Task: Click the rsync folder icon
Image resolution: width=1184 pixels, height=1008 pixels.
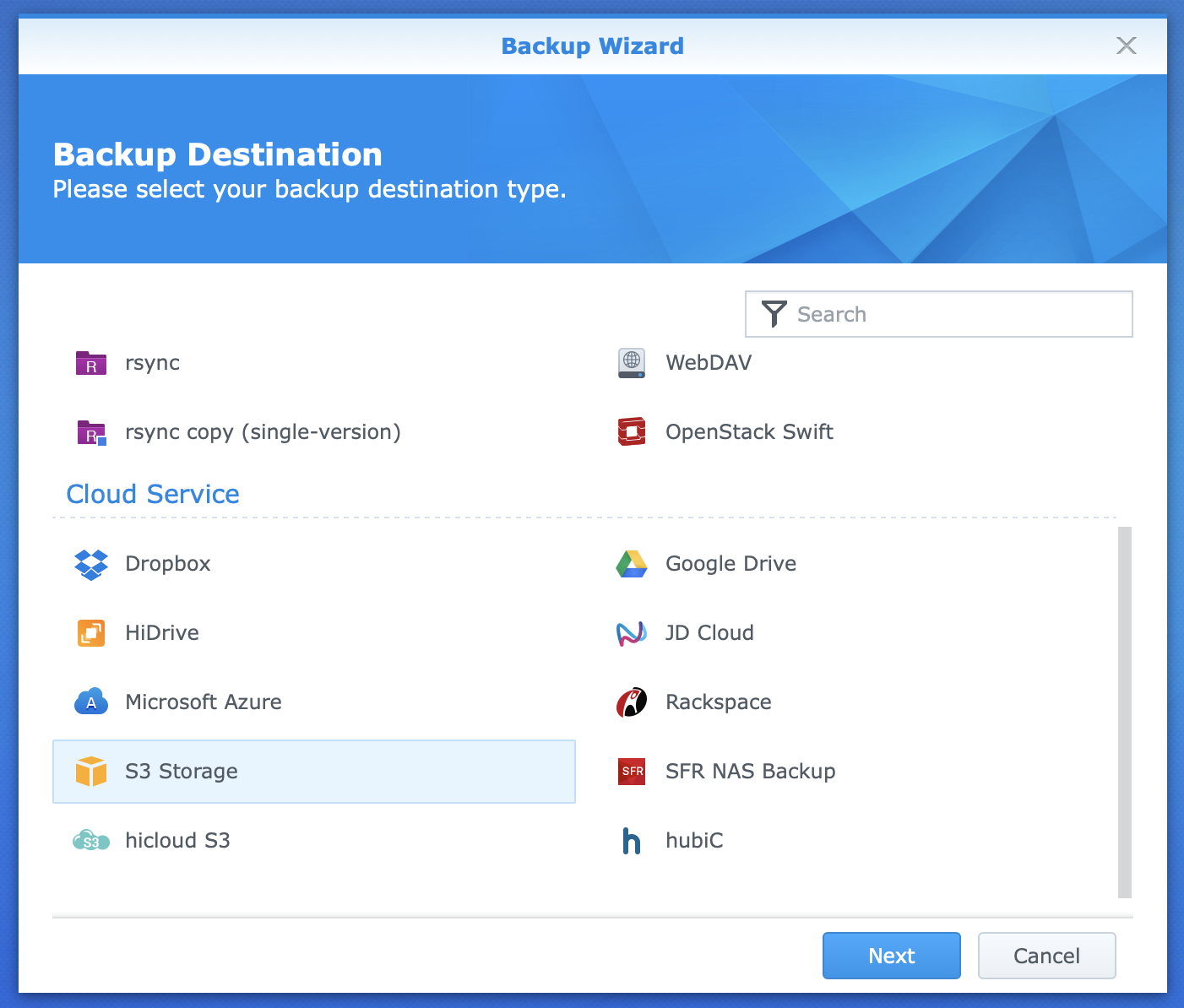Action: (91, 363)
